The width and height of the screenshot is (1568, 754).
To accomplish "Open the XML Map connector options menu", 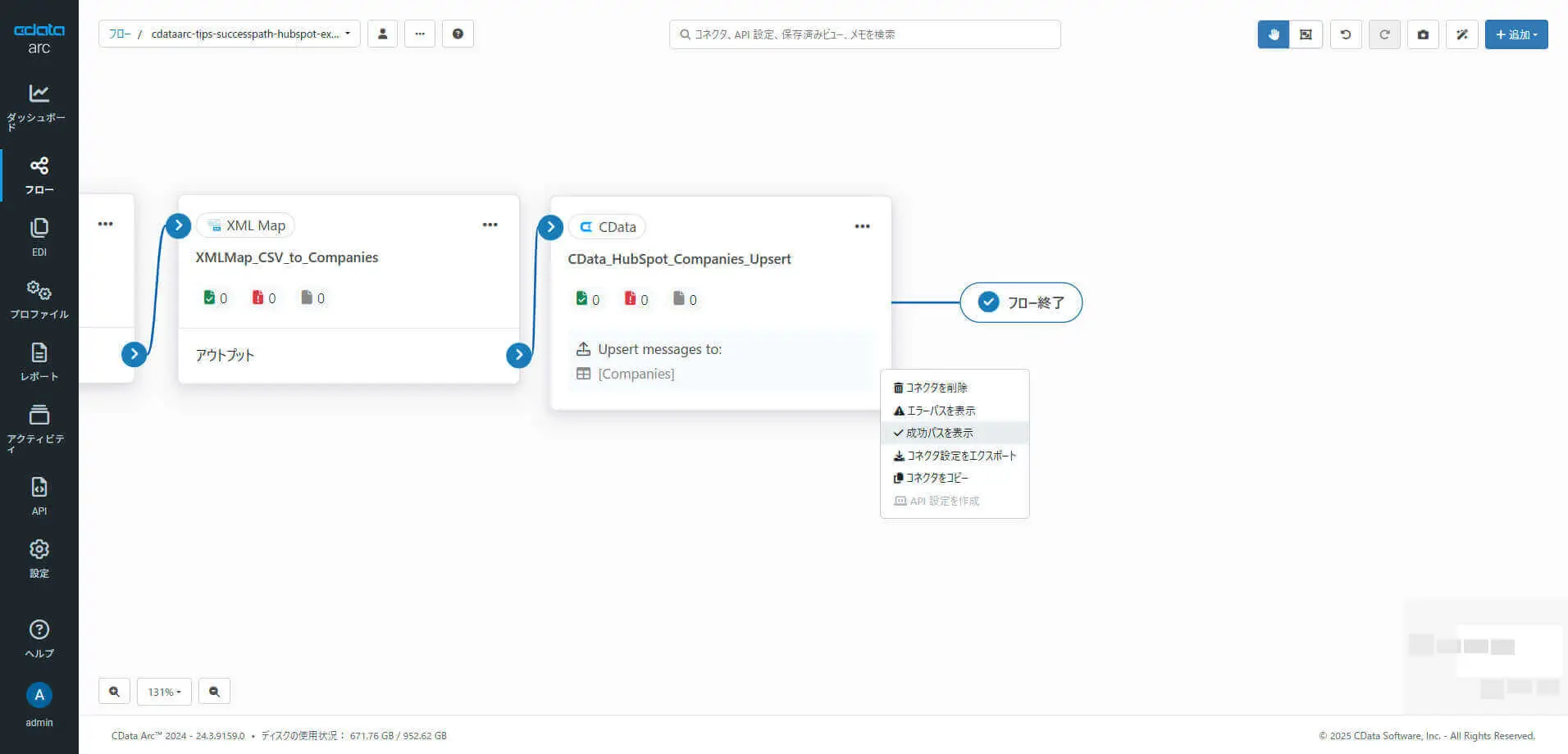I will [x=490, y=225].
